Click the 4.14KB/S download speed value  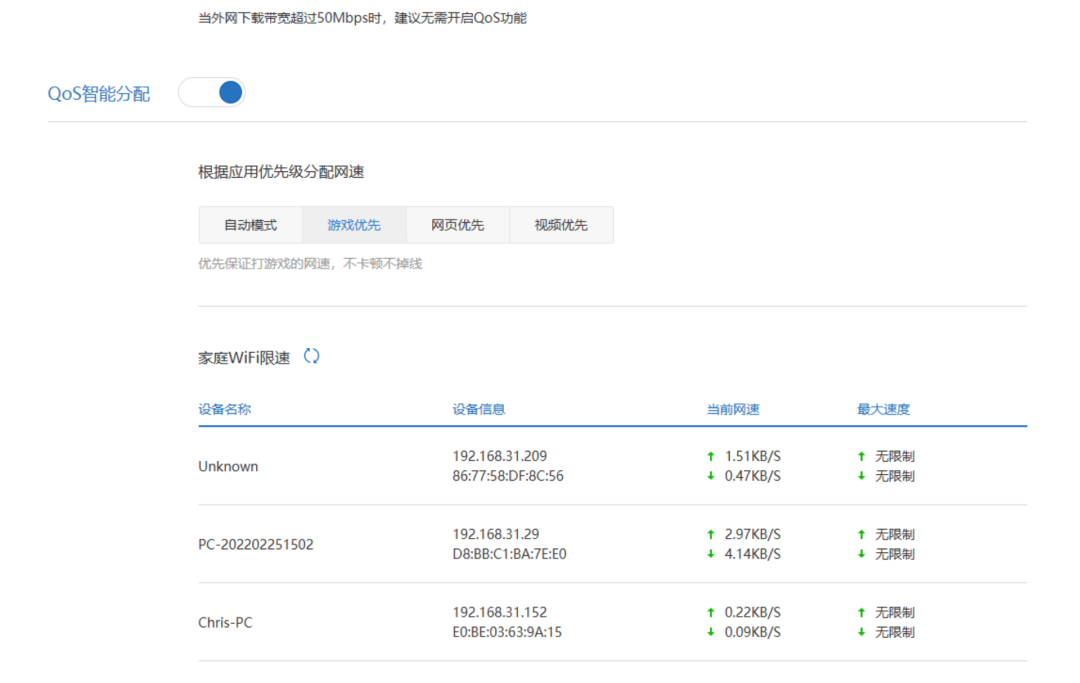[x=752, y=554]
